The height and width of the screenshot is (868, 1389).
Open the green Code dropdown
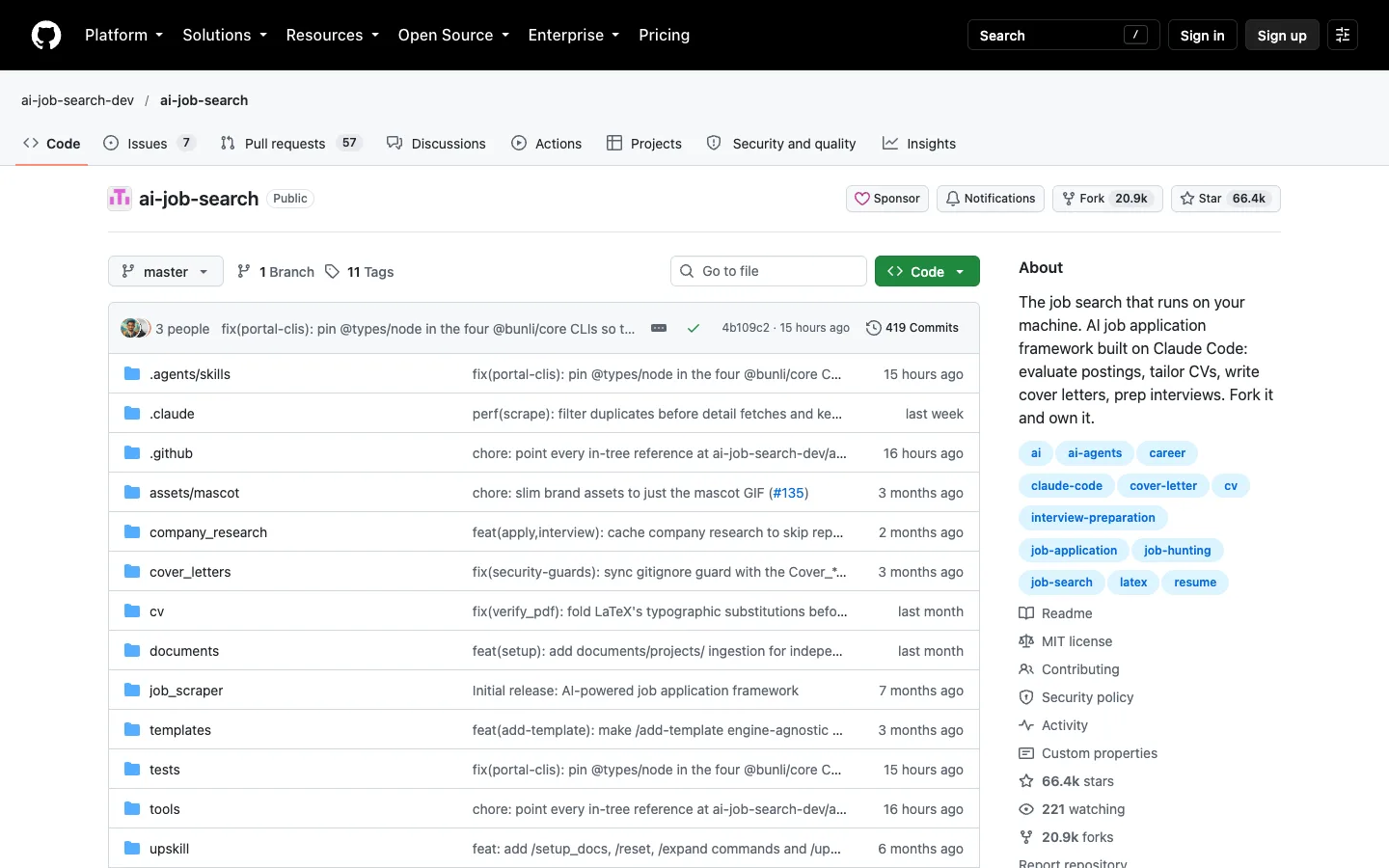tap(927, 271)
